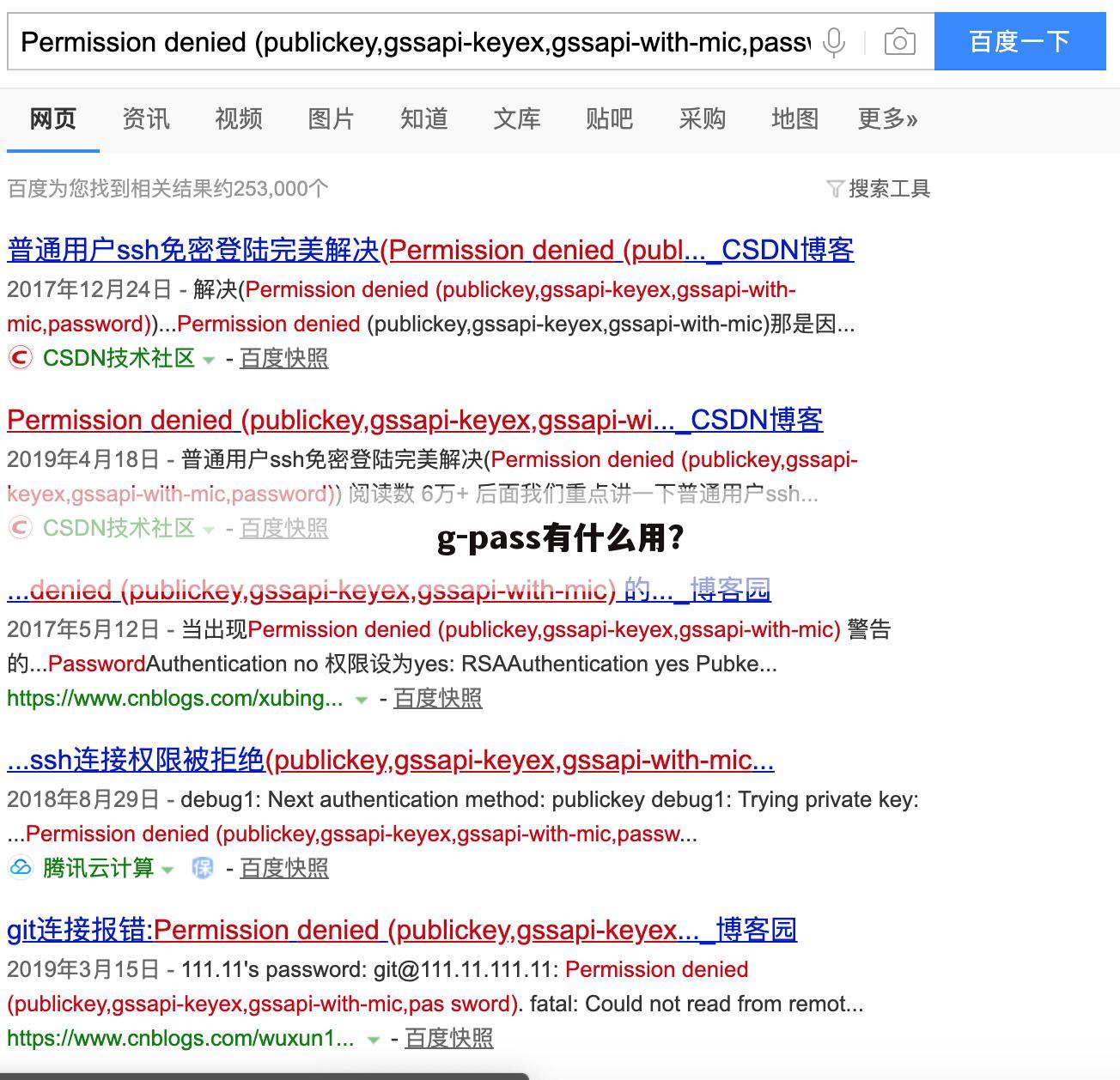
Task: Open 百度快照 next to cnblogs.com/wuxun1
Action: [449, 1038]
